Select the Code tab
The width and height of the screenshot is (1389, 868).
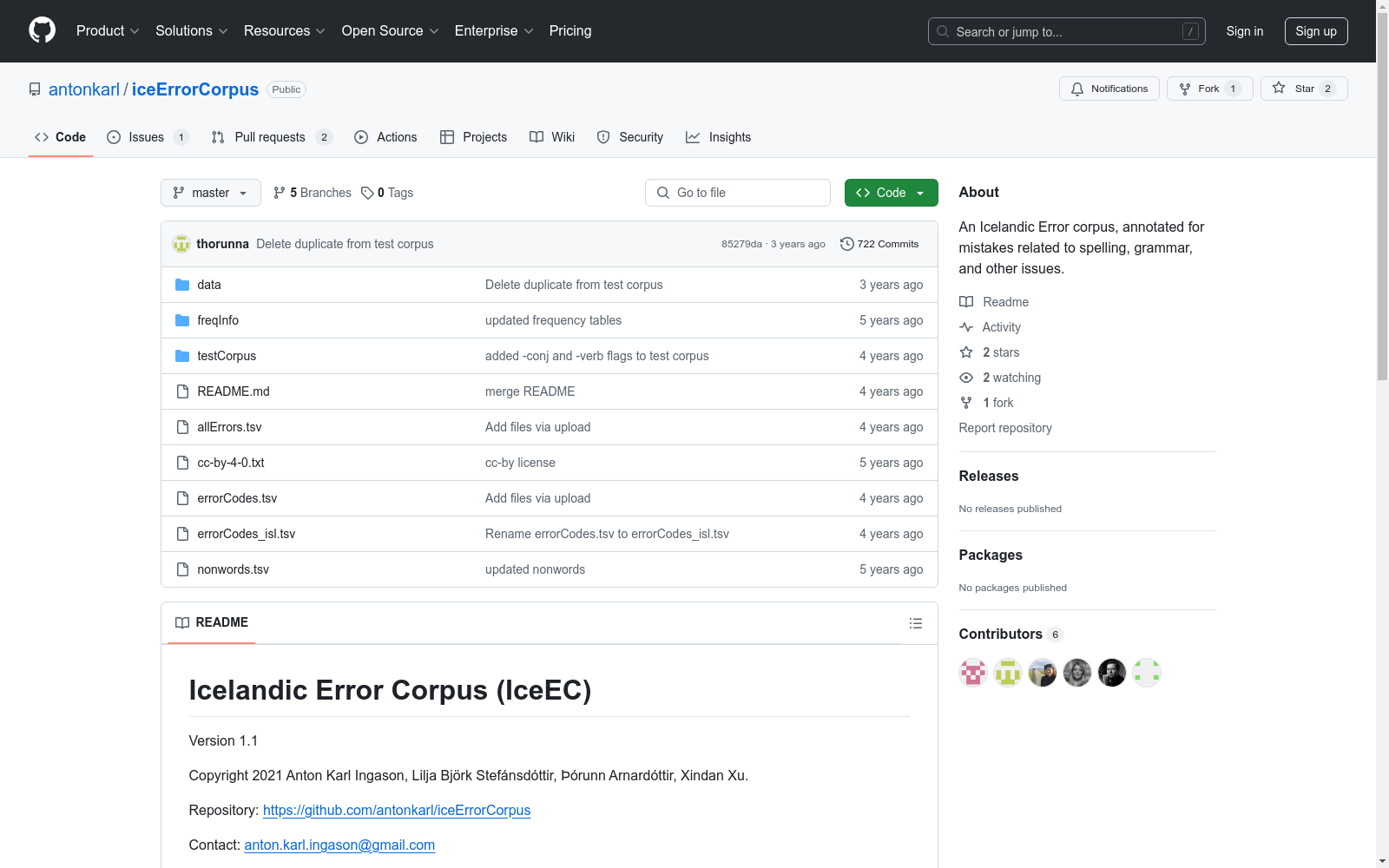point(61,137)
